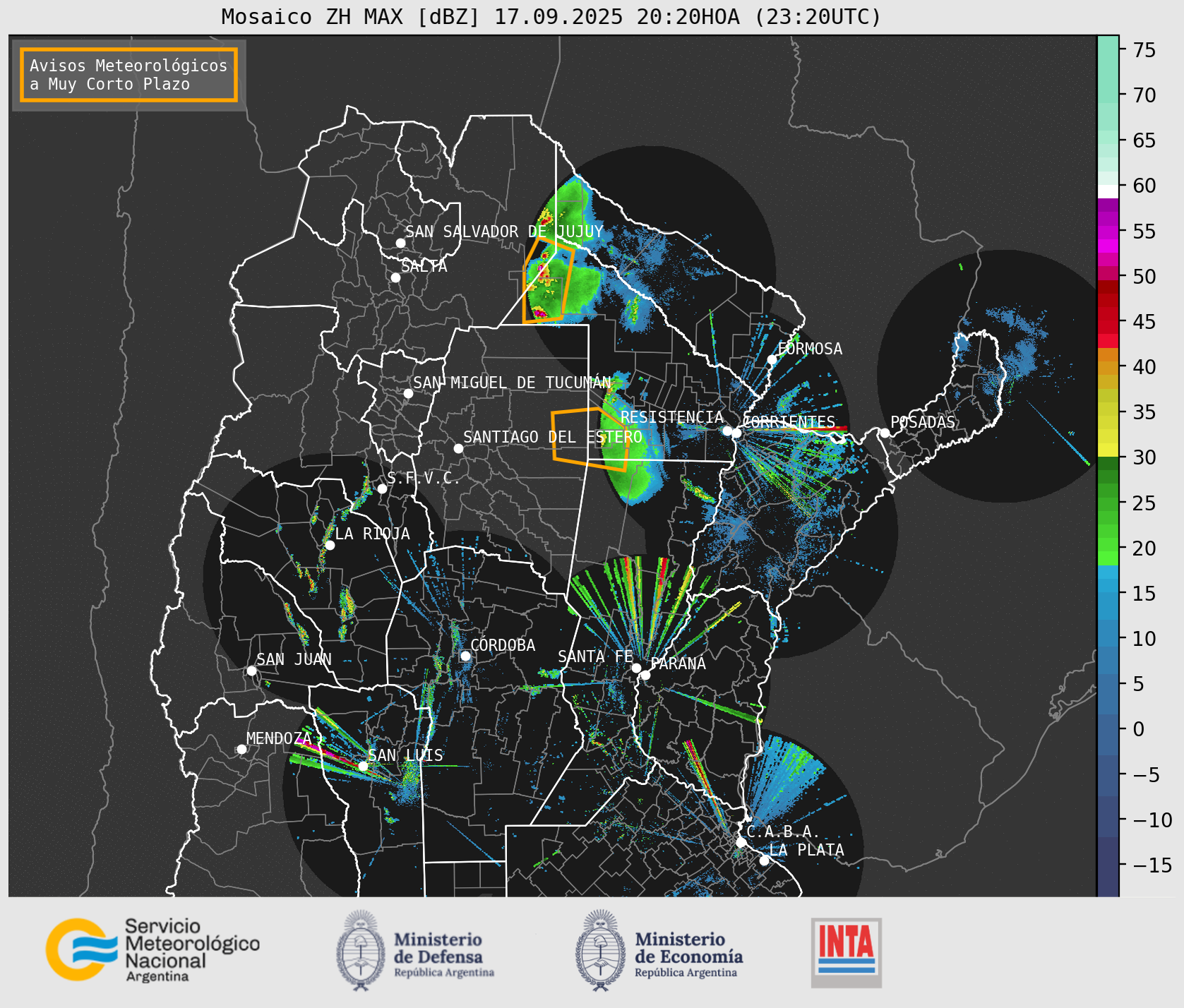
Task: Click the SAN SALVADOR DE JUJUY label
Action: point(504,232)
